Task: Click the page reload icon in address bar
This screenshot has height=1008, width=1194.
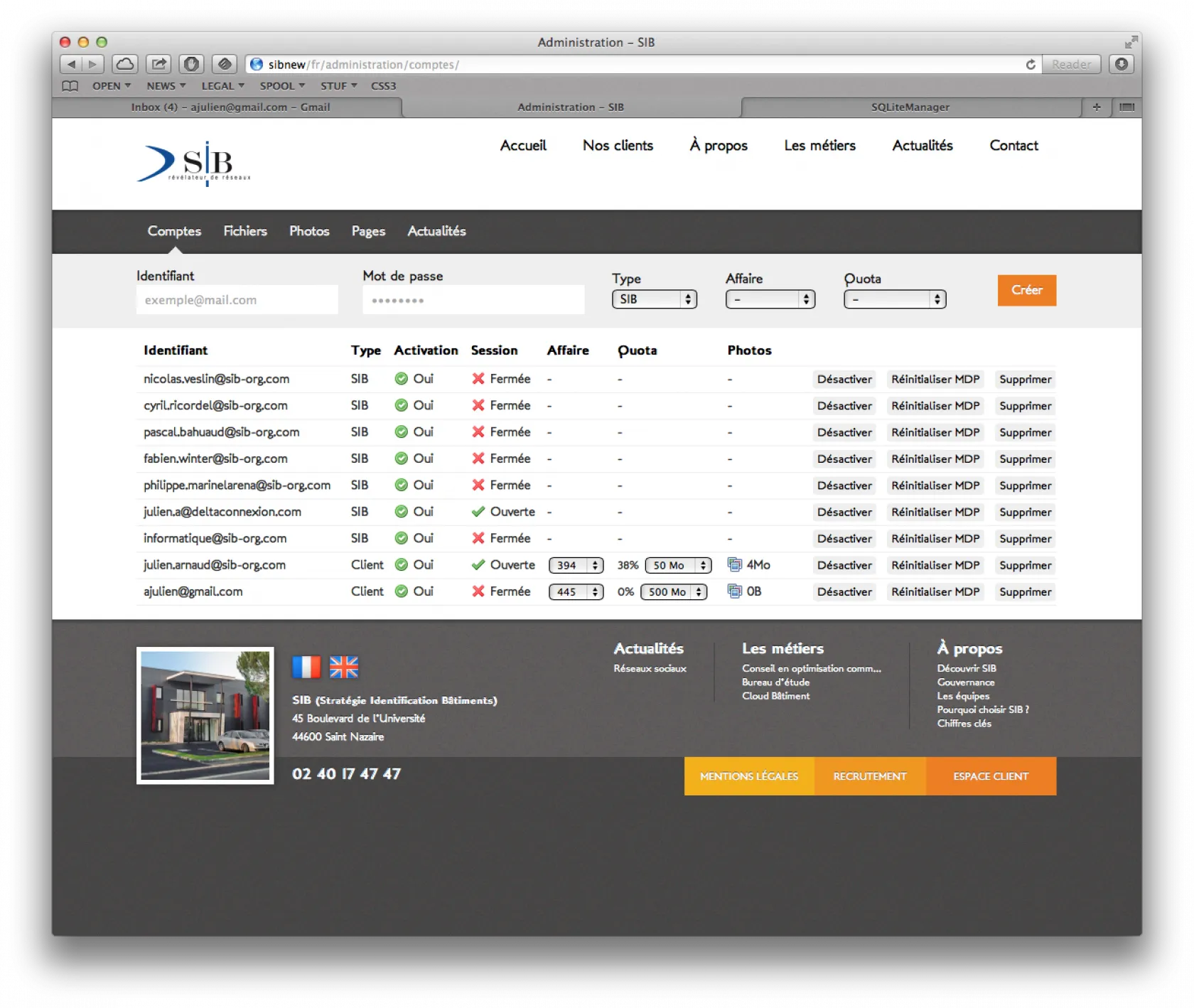Action: [x=1030, y=65]
